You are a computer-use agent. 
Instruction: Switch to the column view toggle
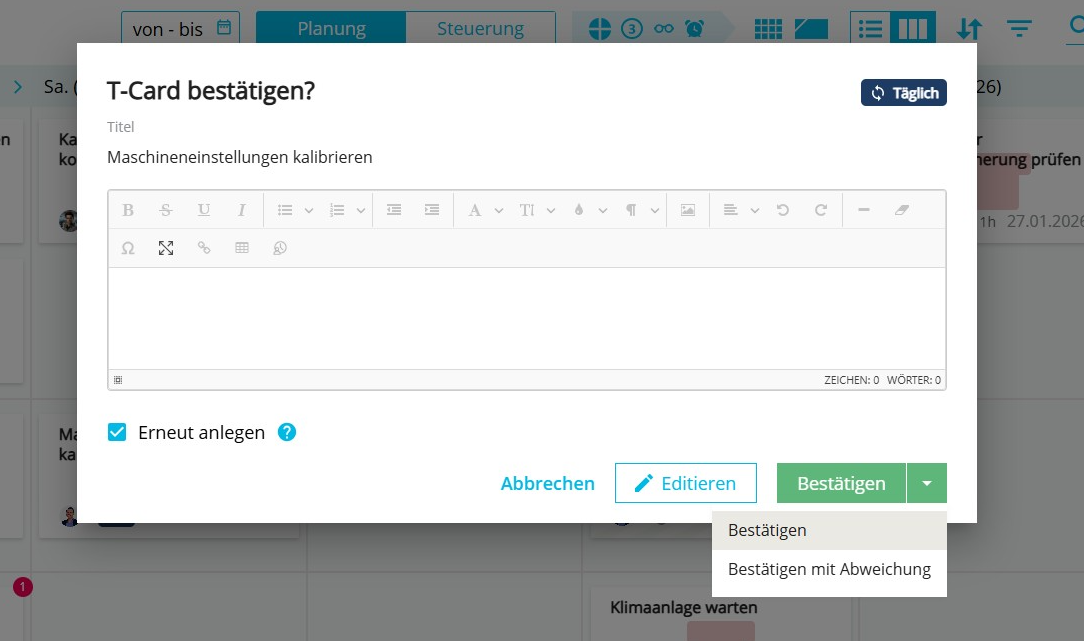coord(913,29)
